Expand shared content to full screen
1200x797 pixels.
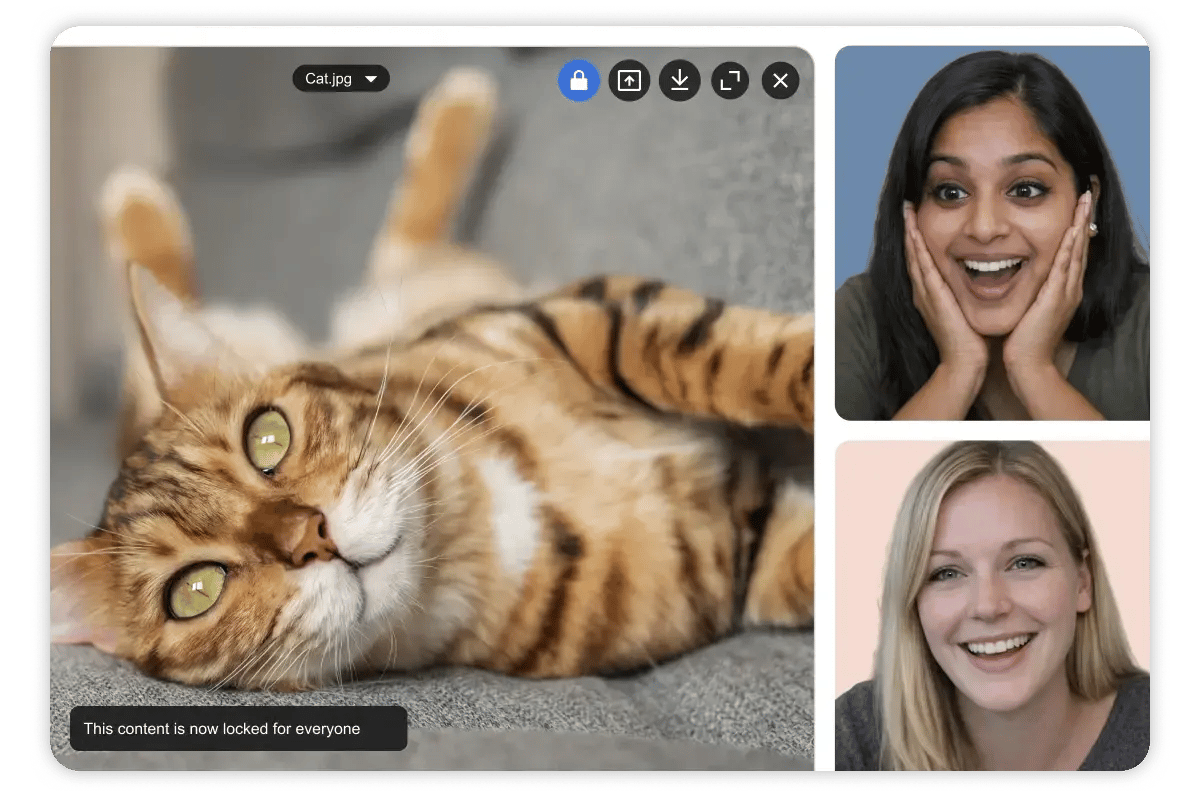730,81
